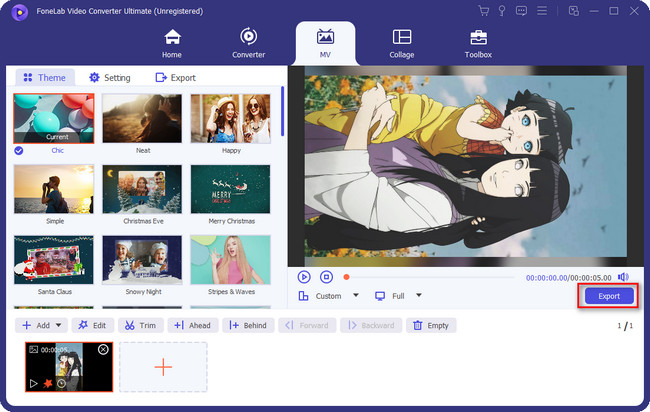The width and height of the screenshot is (650, 412).
Task: Click the time readout 00:00:00.00/00:00:05.00
Action: pyautogui.click(x=568, y=278)
